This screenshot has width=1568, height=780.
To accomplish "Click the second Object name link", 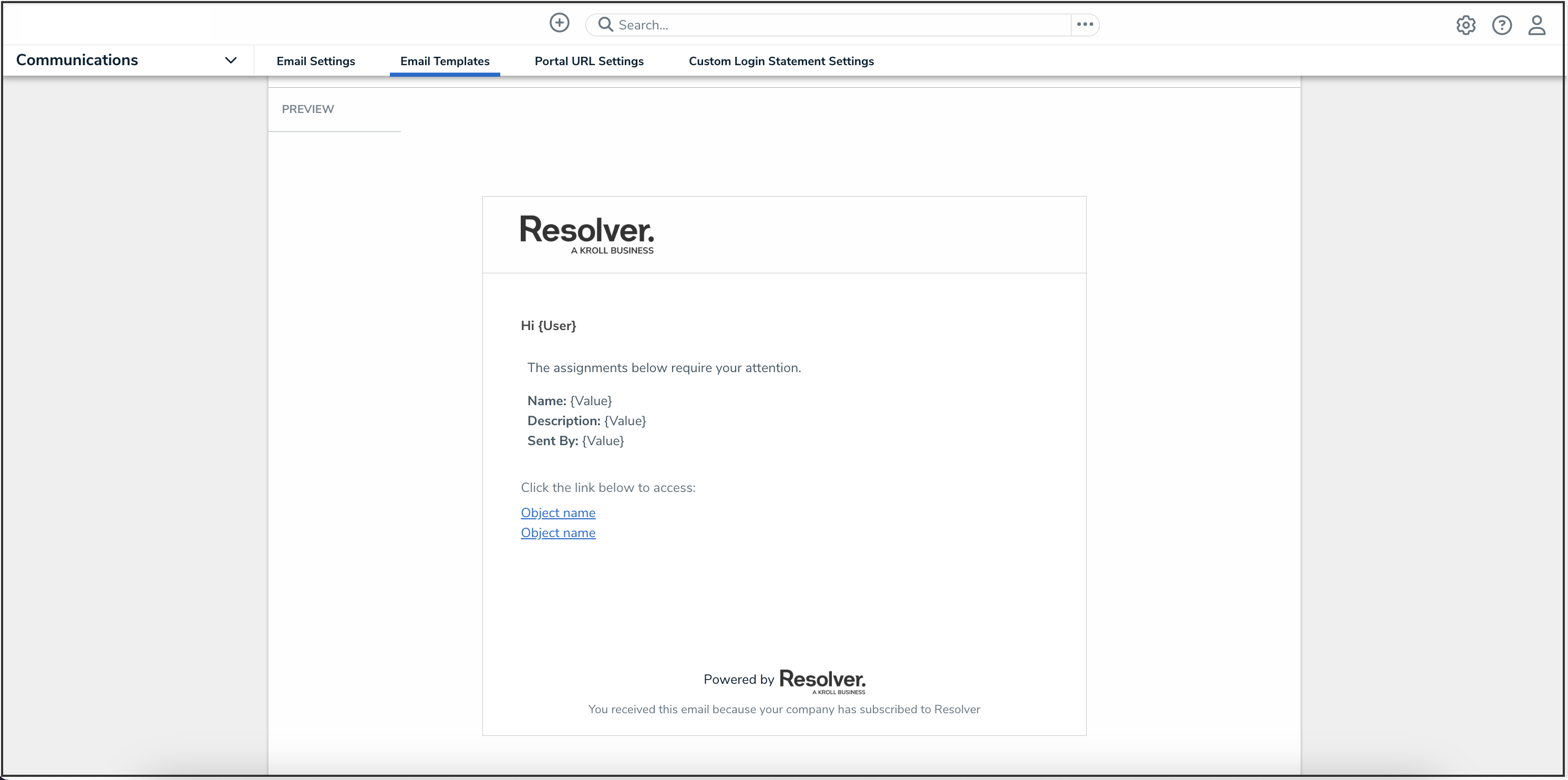I will 558,533.
